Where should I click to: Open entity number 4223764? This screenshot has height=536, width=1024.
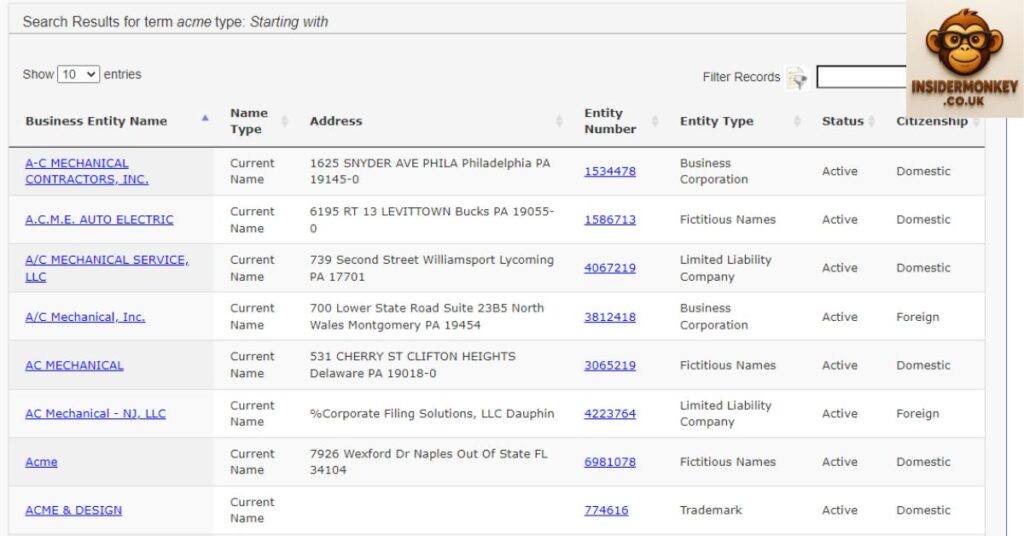pyautogui.click(x=610, y=414)
